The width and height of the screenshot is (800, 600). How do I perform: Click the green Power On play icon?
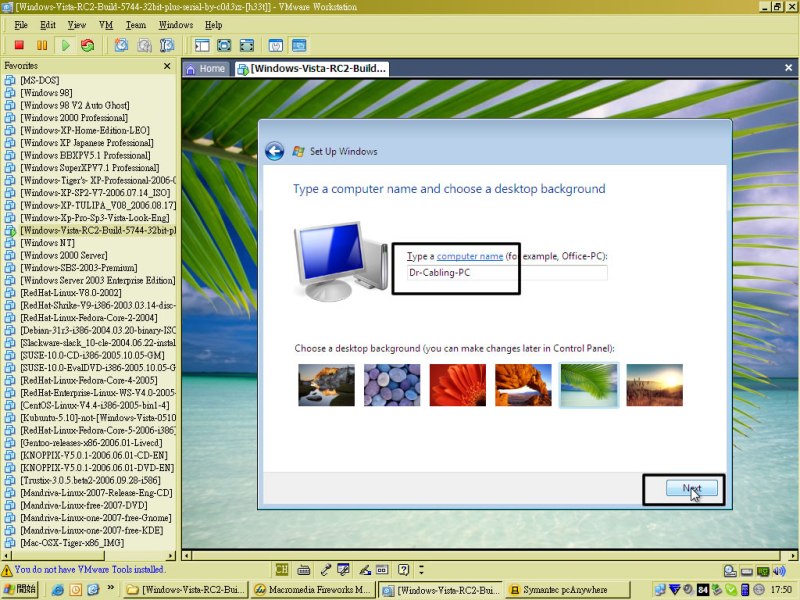coord(65,45)
